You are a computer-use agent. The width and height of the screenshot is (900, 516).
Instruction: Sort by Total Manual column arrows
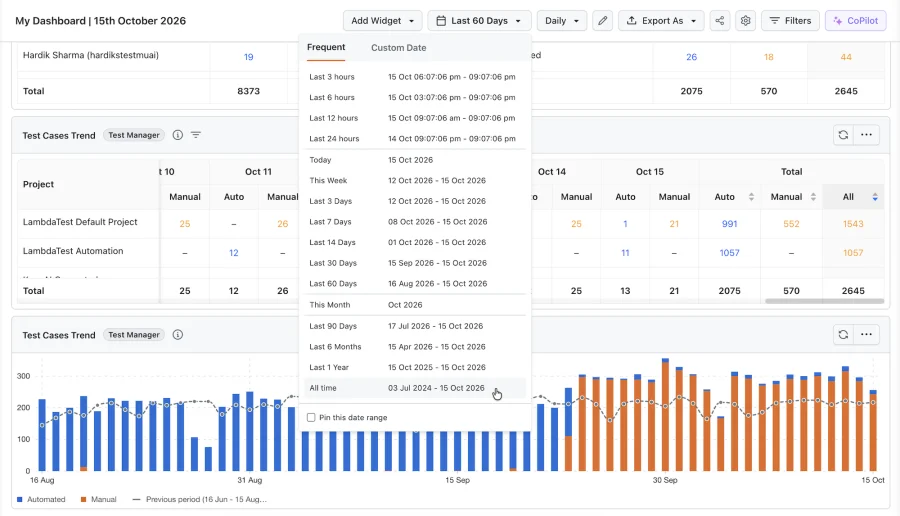click(x=813, y=197)
